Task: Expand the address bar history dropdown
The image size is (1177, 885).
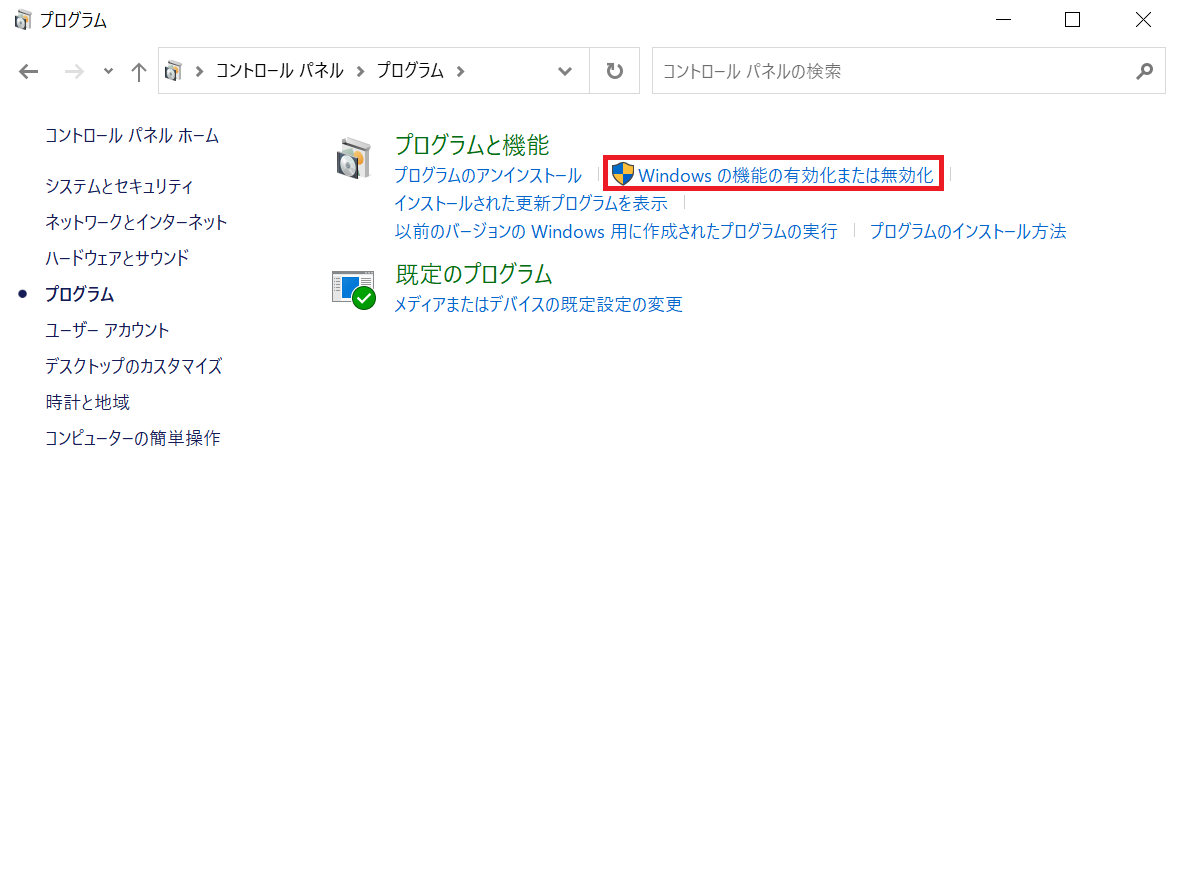Action: [x=565, y=71]
